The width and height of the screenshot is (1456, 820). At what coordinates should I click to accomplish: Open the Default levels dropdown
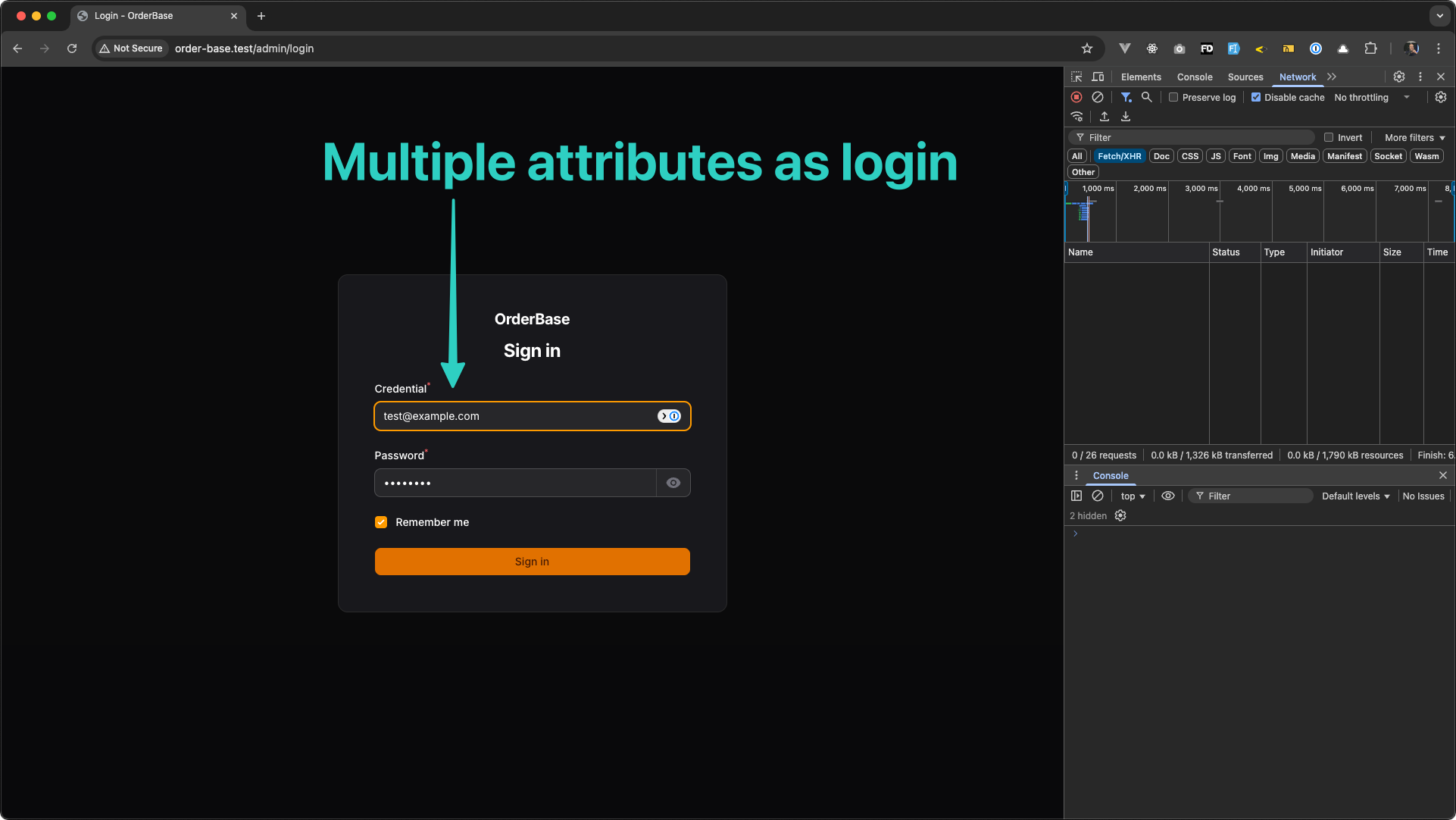click(1355, 496)
